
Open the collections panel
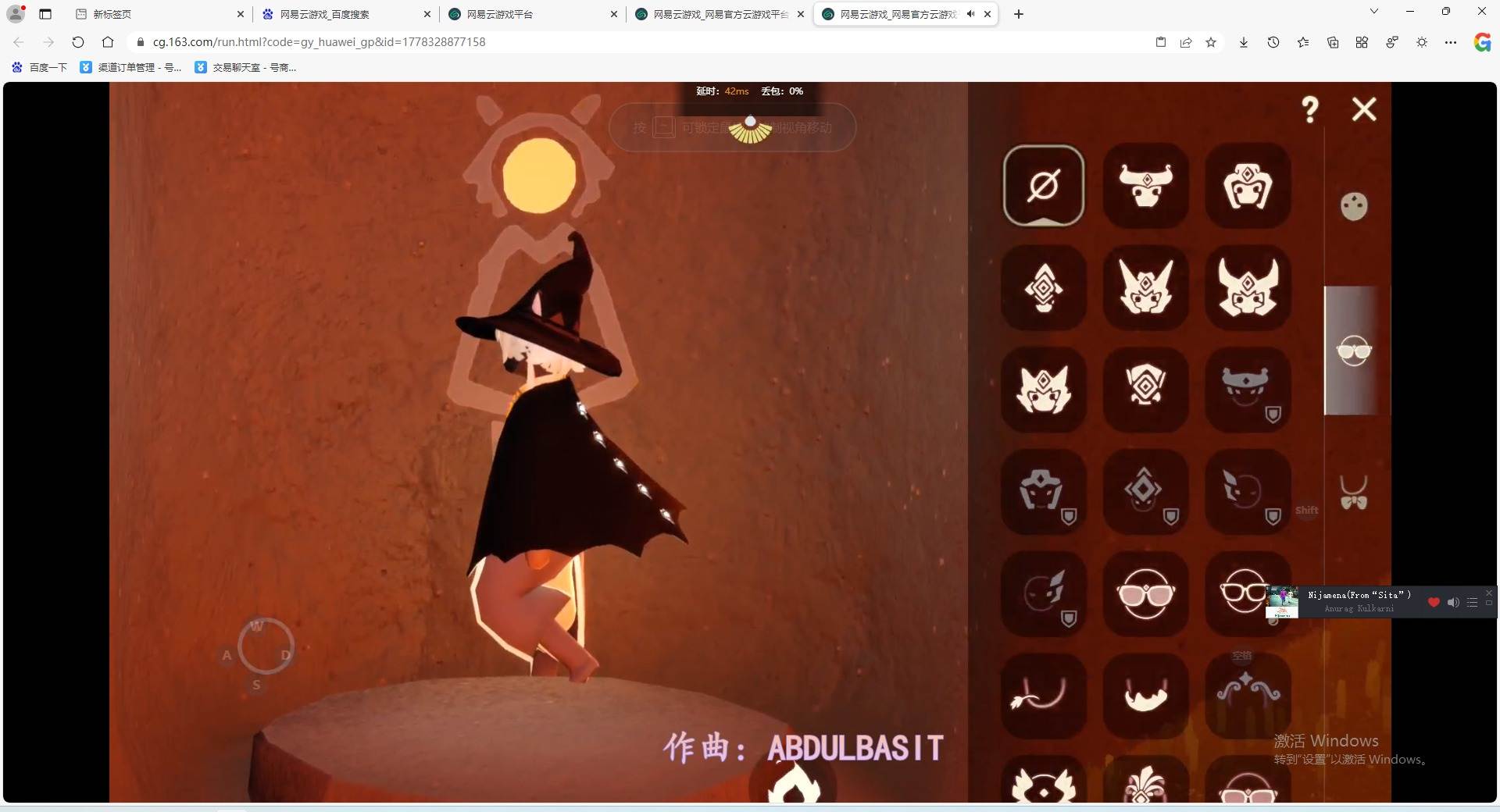tap(1333, 42)
